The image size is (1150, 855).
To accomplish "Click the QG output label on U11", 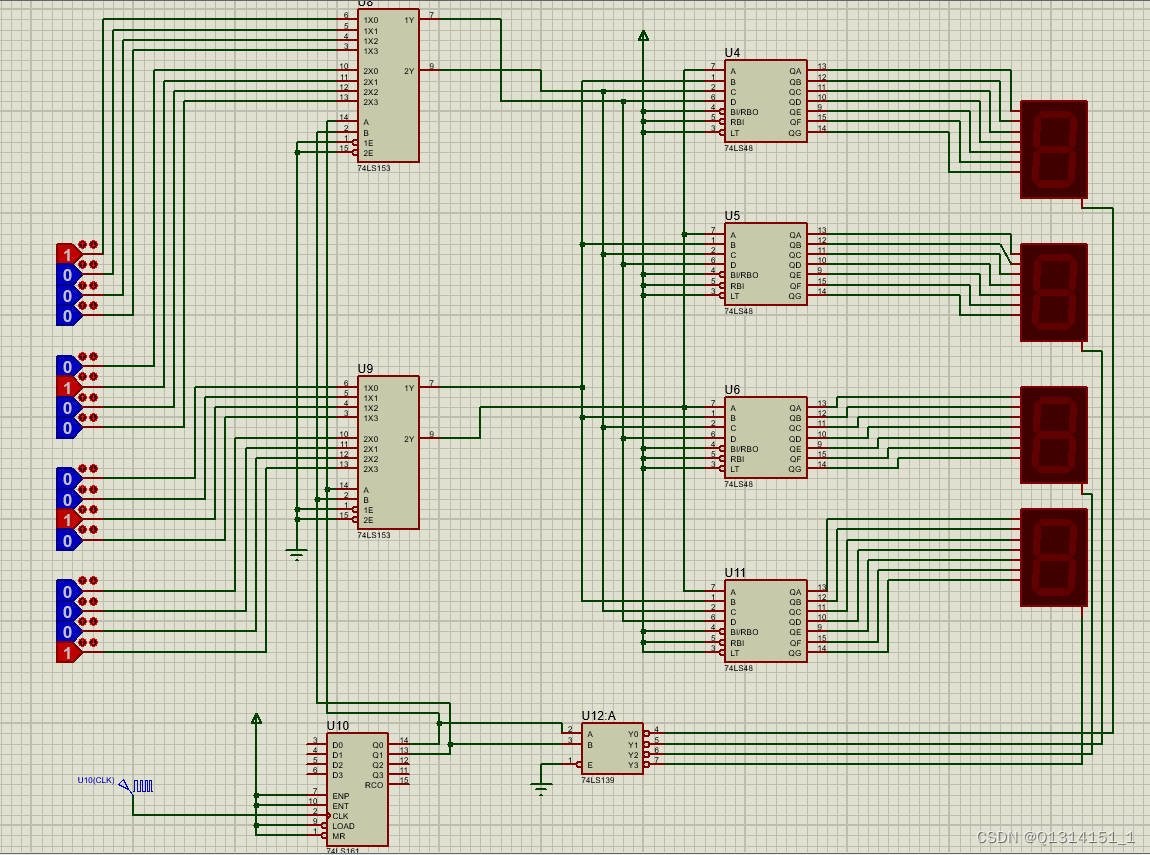I will point(795,653).
